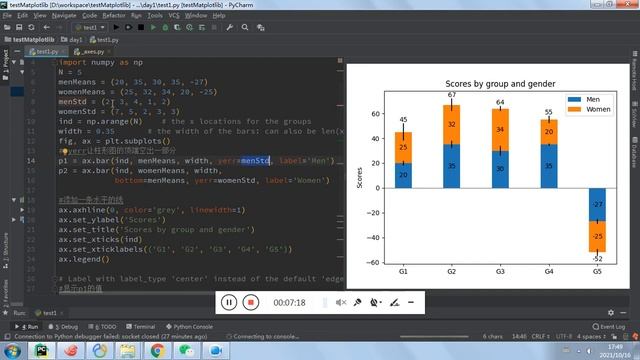Debug test1 with the green bug icon
Screen dimensions: 640x360
(x=165, y=27)
